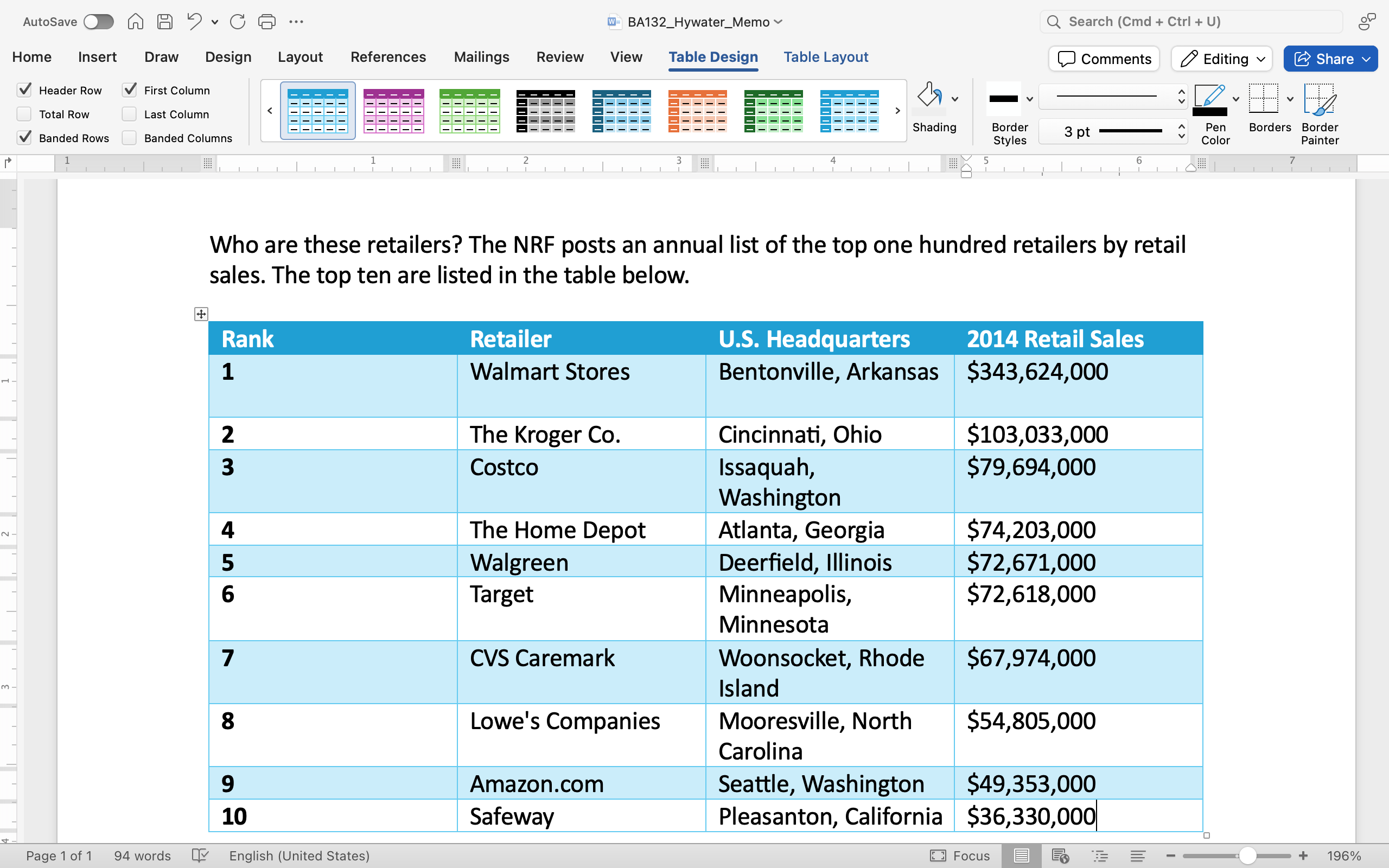Expand the Borders dropdown arrow
Viewport: 1389px width, 868px height.
tap(1290, 99)
